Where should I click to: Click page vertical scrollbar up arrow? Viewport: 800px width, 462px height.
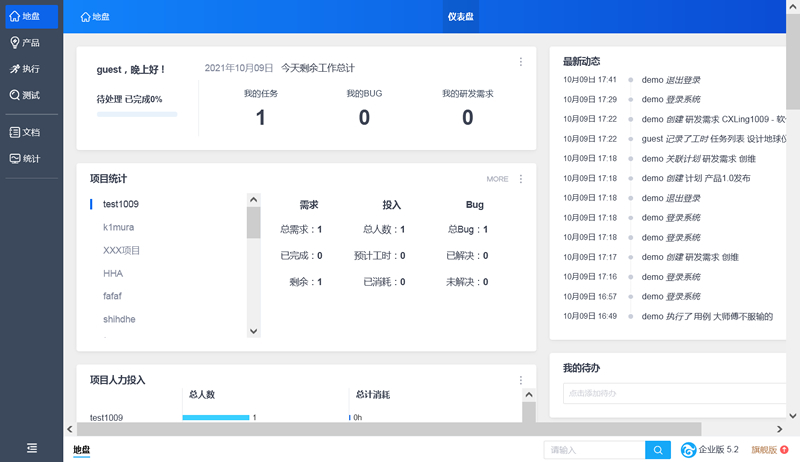pyautogui.click(x=793, y=7)
